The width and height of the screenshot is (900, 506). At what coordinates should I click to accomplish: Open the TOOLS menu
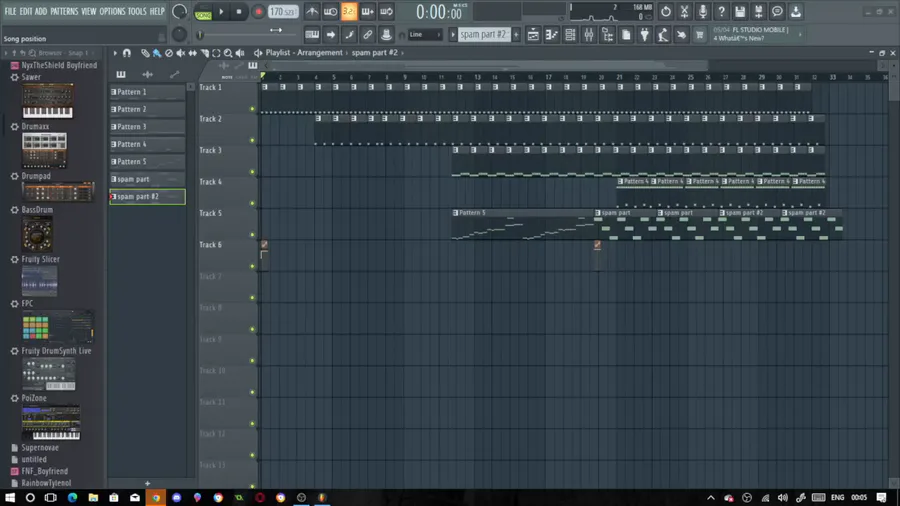[x=137, y=11]
